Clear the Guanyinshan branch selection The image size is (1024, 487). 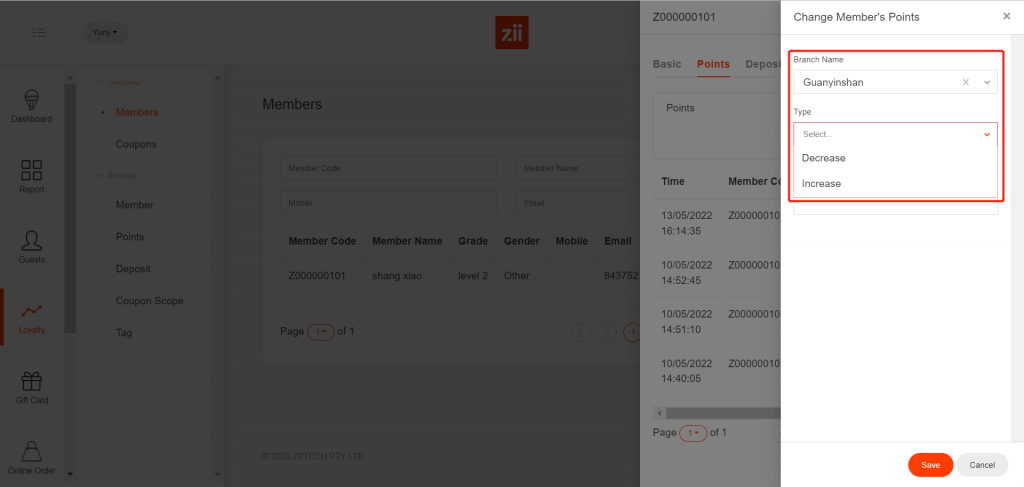click(x=965, y=82)
